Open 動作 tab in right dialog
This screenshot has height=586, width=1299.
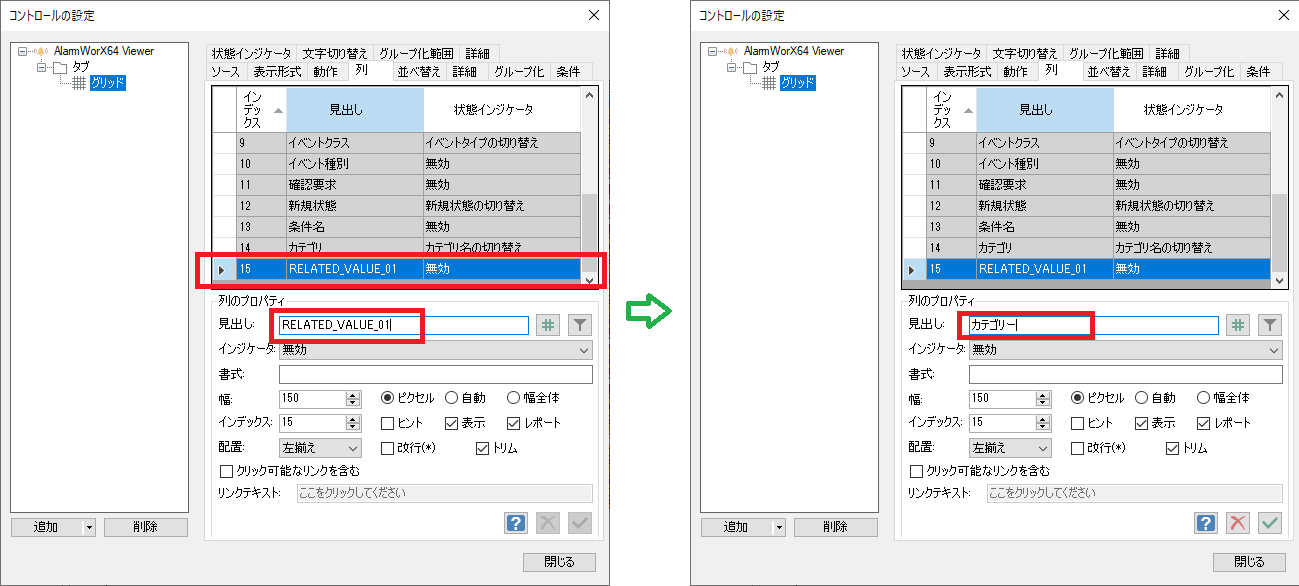tap(1015, 72)
